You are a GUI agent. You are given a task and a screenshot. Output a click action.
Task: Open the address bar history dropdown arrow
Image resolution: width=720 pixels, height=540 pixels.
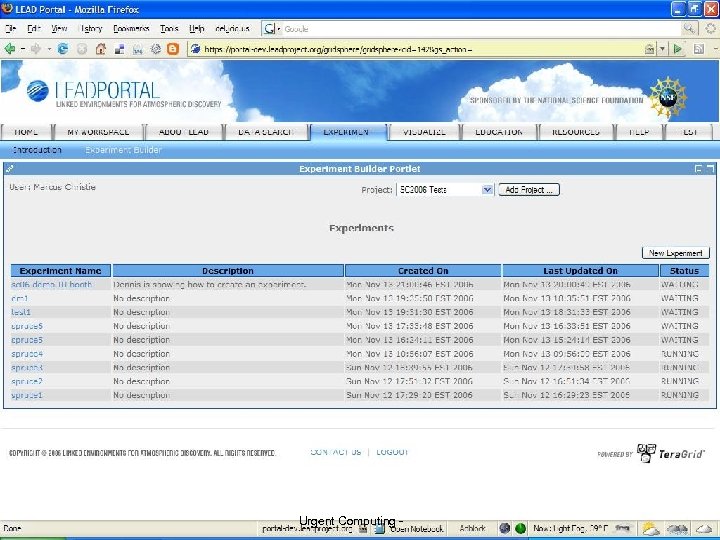click(x=662, y=49)
